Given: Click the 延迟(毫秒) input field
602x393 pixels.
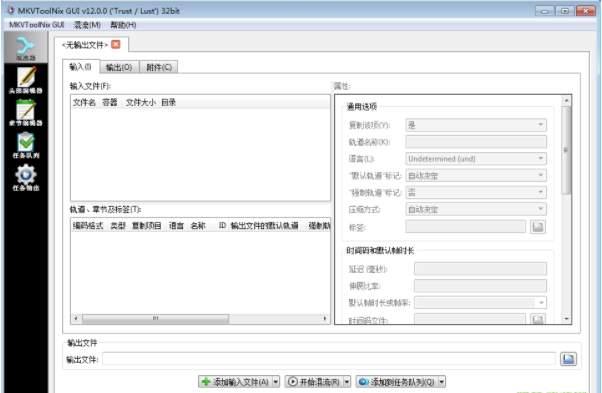Looking at the screenshot, I should 480,269.
